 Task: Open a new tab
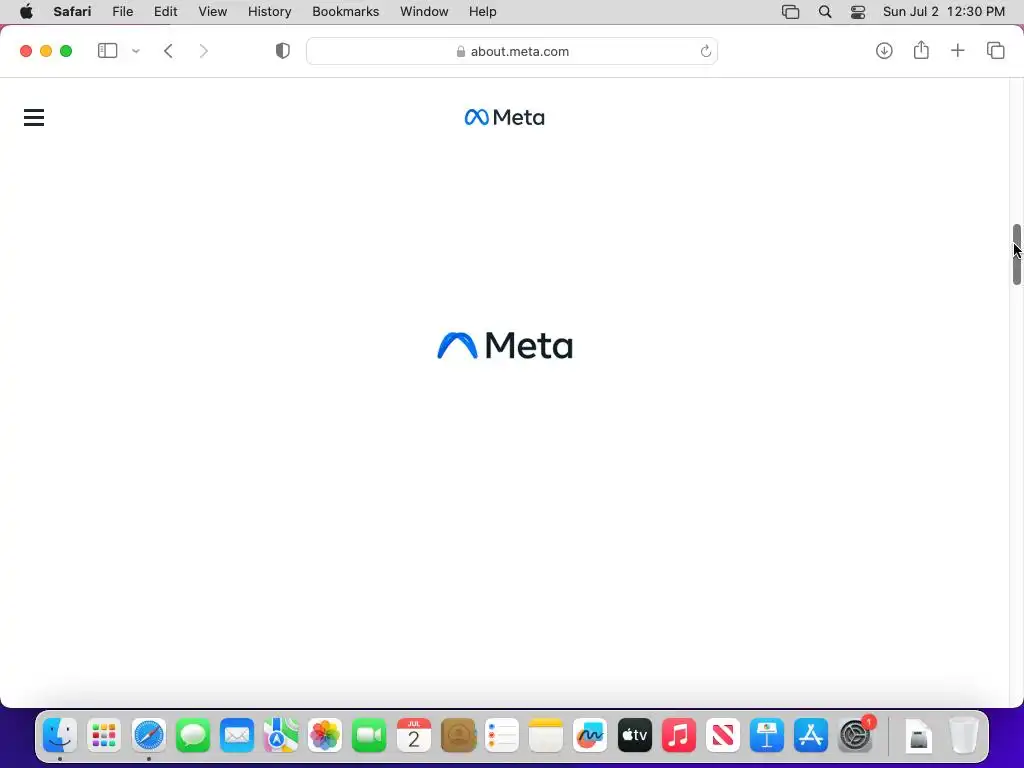957,50
